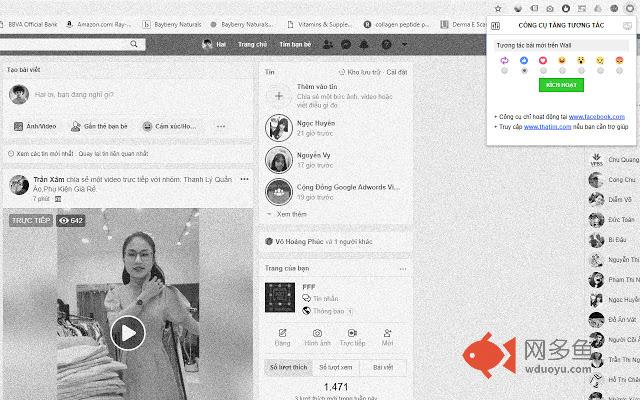The image size is (640, 400).
Task: Play the Trần Xâm live video
Action: [x=128, y=333]
